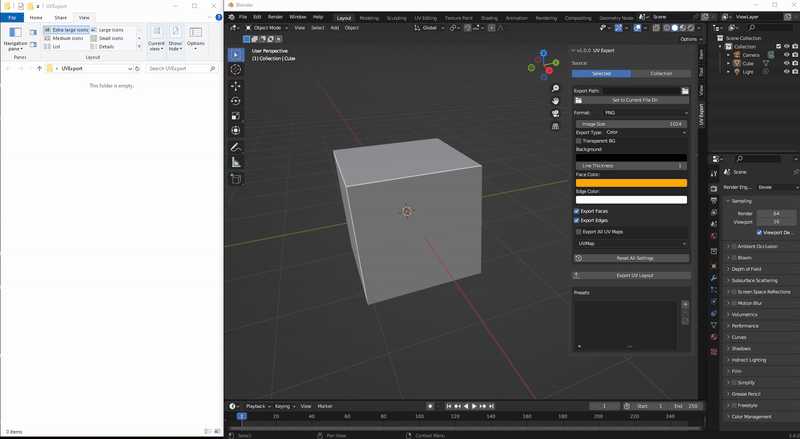This screenshot has height=439, width=800.
Task: Select the Cursor tool in Blender toolbar
Action: (235, 69)
